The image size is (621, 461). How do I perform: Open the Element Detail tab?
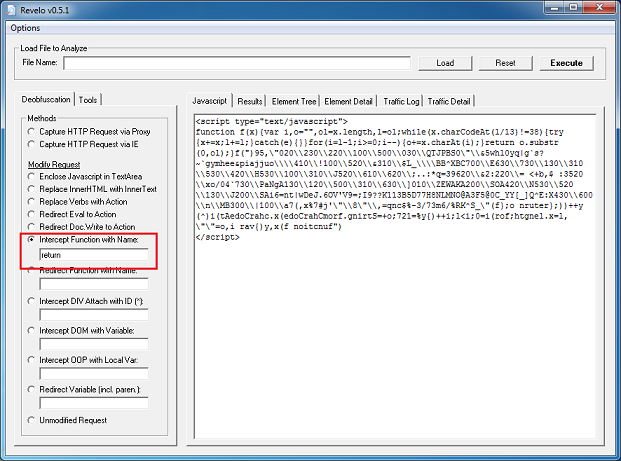click(x=349, y=101)
